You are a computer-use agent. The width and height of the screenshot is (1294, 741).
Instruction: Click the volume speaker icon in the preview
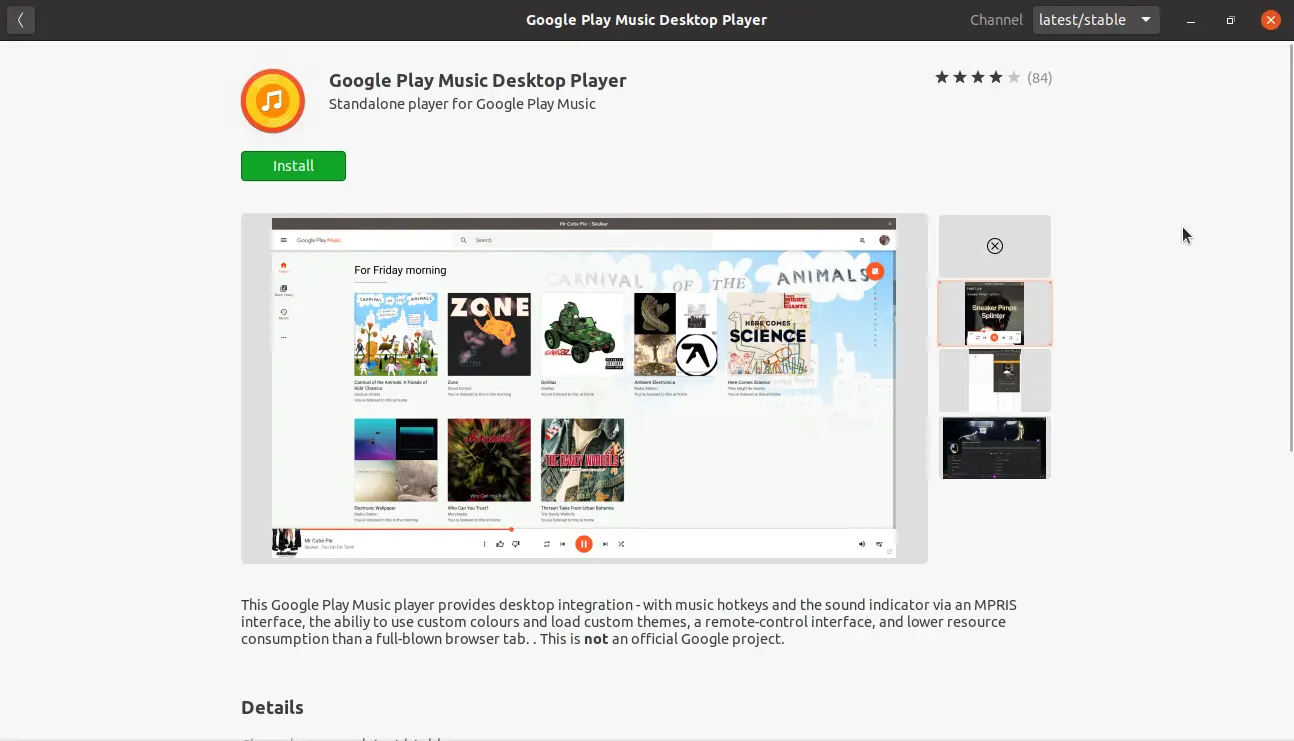tap(862, 544)
